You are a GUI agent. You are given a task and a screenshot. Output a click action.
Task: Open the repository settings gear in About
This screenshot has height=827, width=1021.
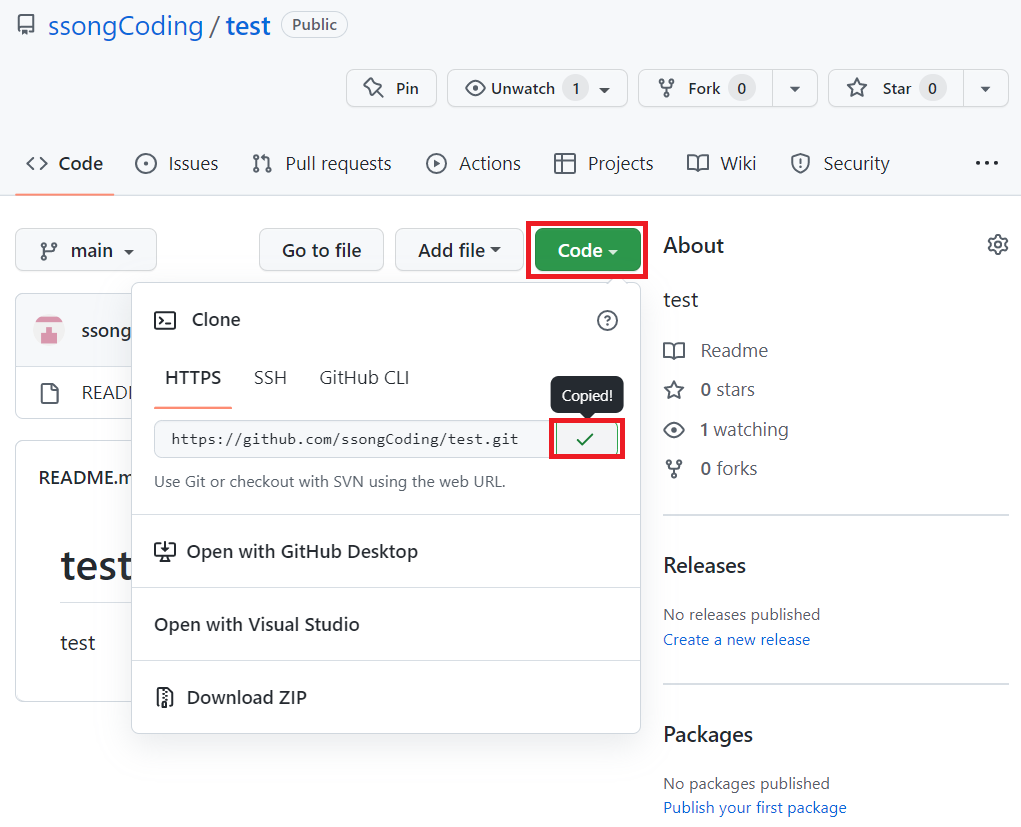pyautogui.click(x=997, y=245)
